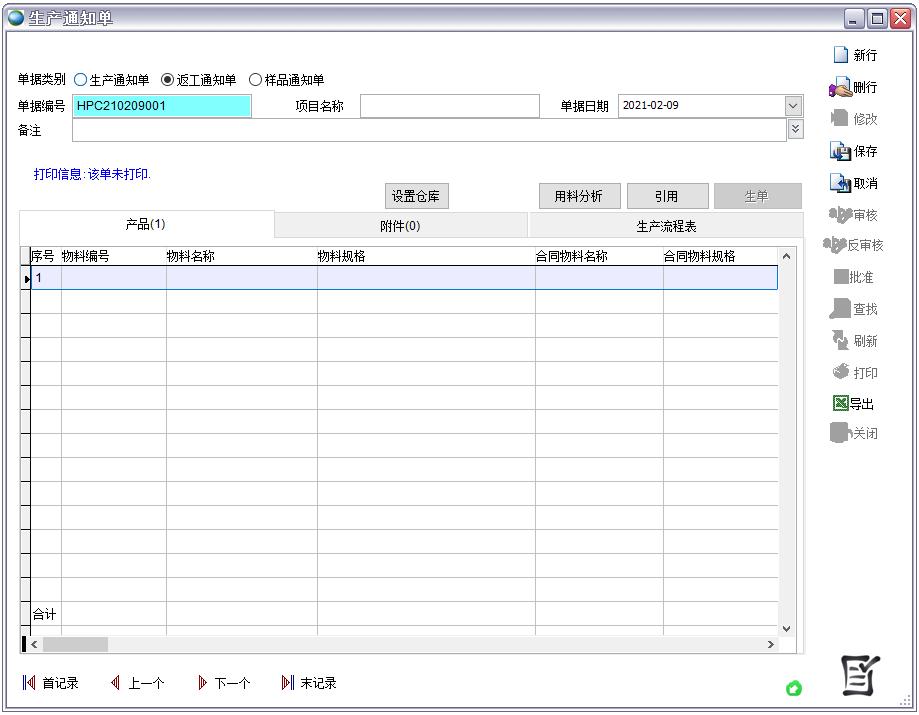Select the 样品通知单 radio button

[x=254, y=80]
